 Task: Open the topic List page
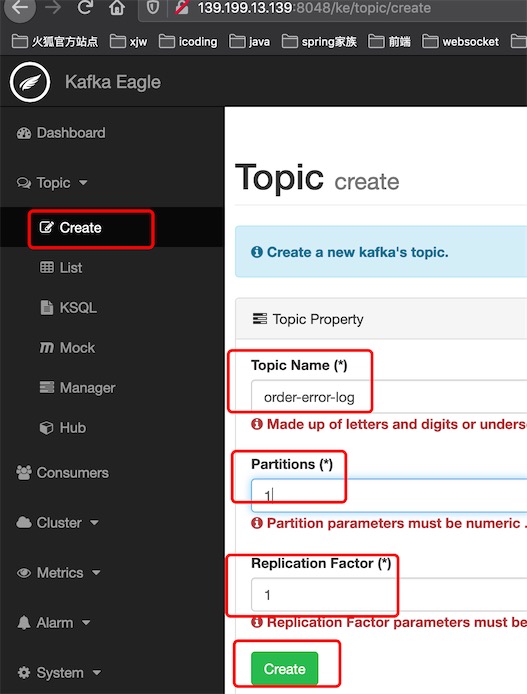coord(61,267)
